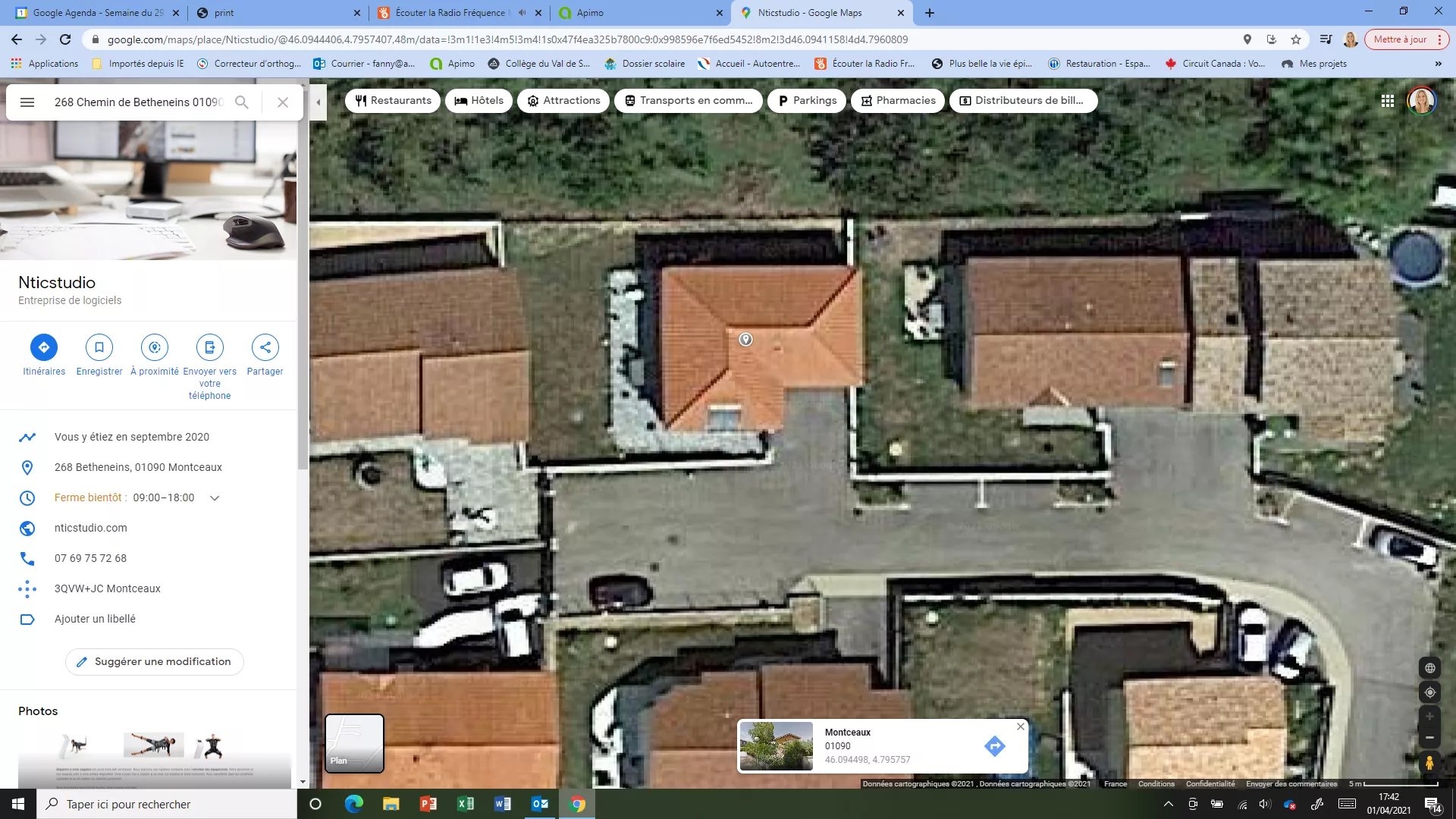This screenshot has height=819, width=1456.
Task: Click Envoyer vers votre téléphone icon
Action: pos(210,347)
